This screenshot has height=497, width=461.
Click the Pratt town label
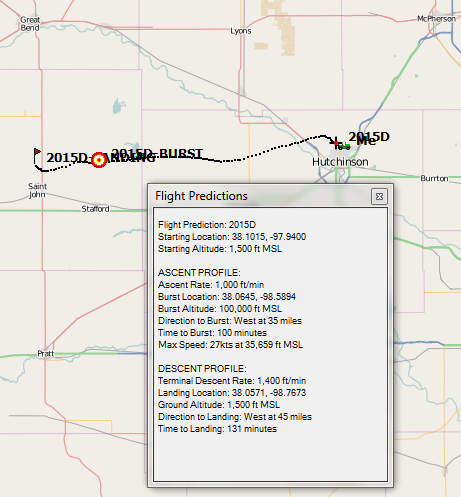tap(45, 354)
